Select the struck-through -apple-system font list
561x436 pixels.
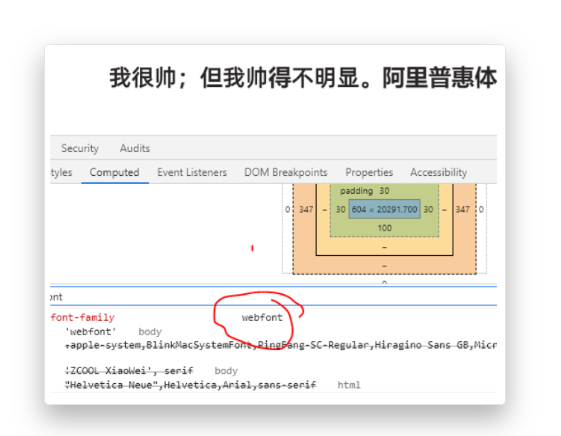tap(281, 345)
